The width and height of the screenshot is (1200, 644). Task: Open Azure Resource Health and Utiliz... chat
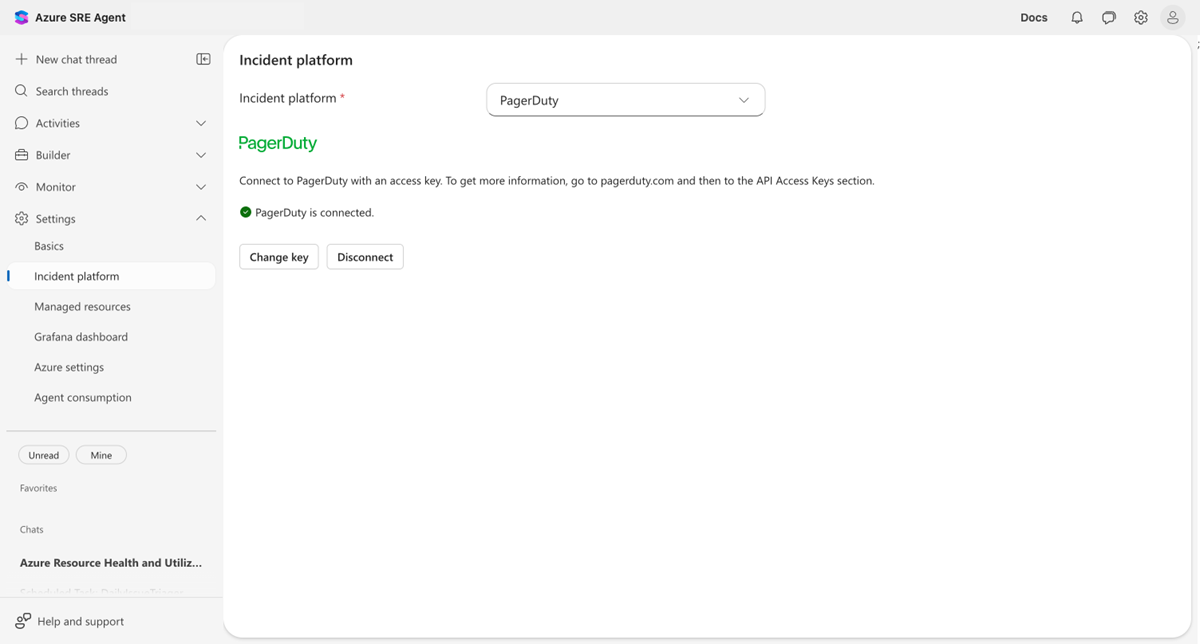pyautogui.click(x=111, y=563)
